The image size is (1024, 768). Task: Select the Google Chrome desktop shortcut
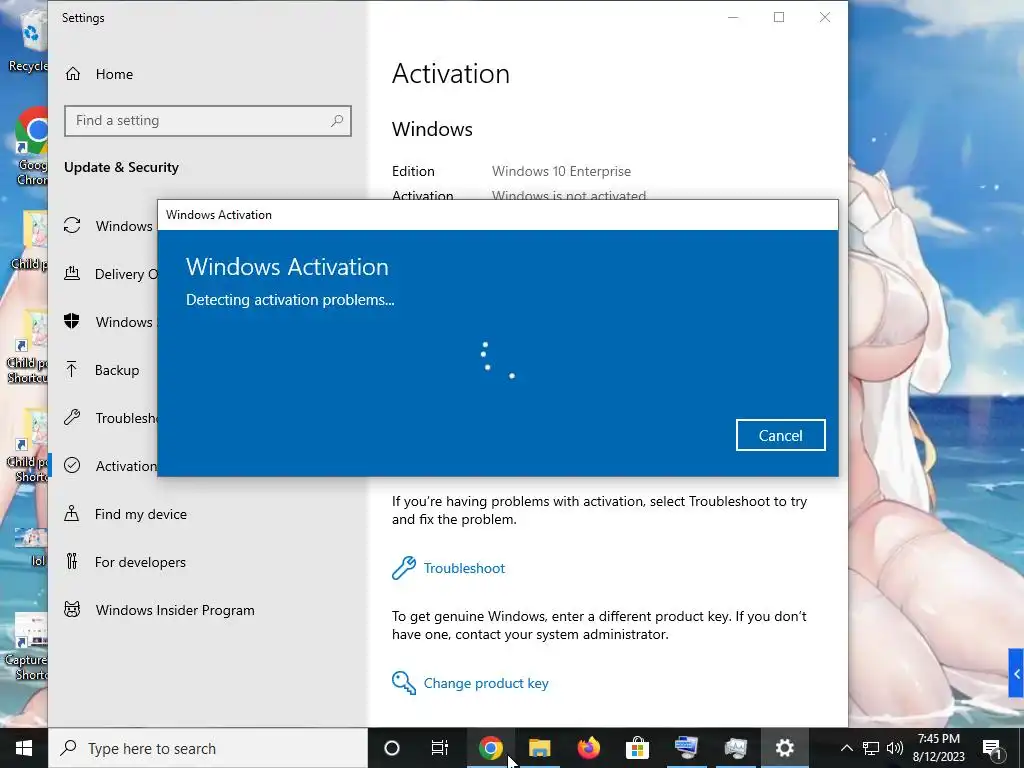(31, 147)
